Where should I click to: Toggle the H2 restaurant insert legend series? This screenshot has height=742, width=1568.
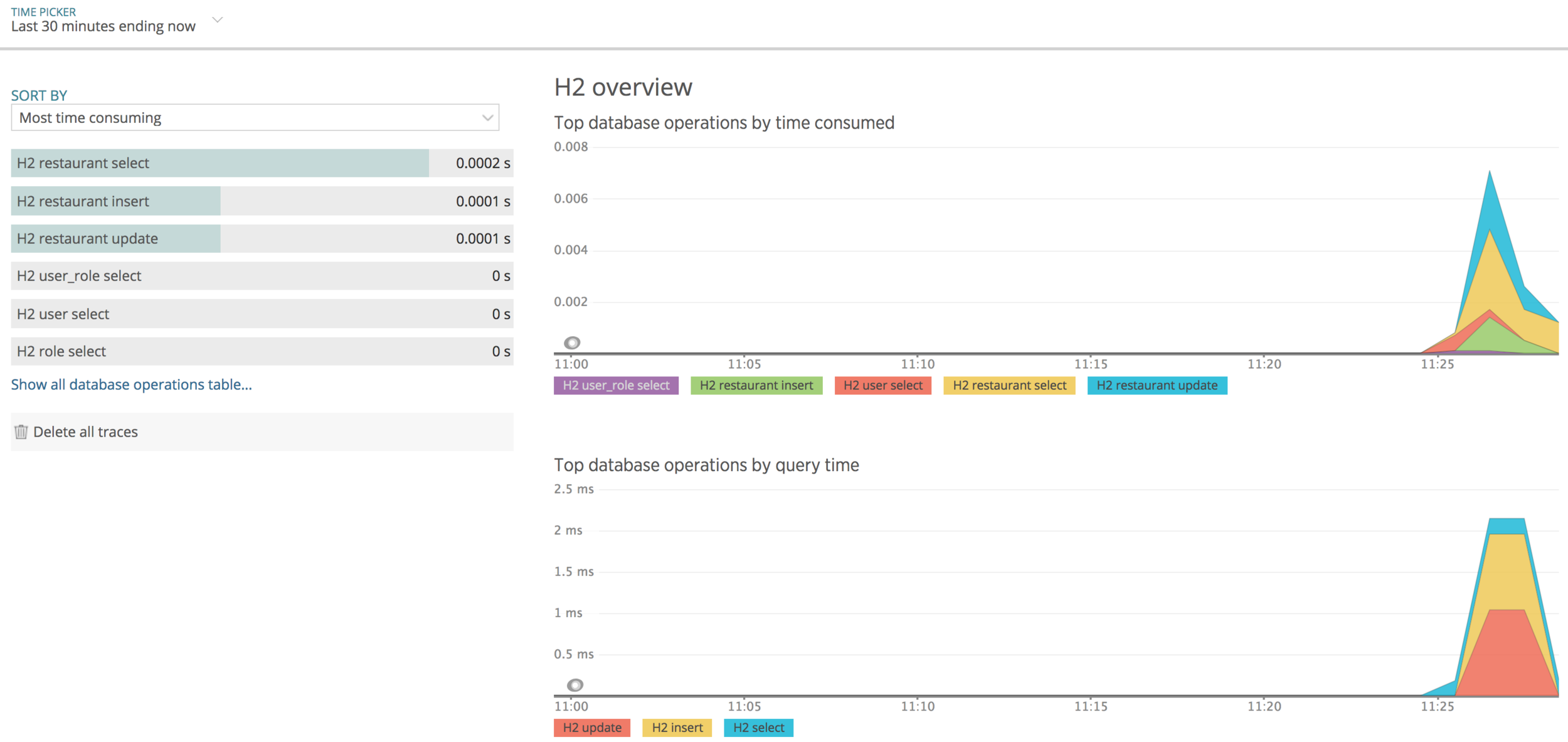[x=756, y=385]
